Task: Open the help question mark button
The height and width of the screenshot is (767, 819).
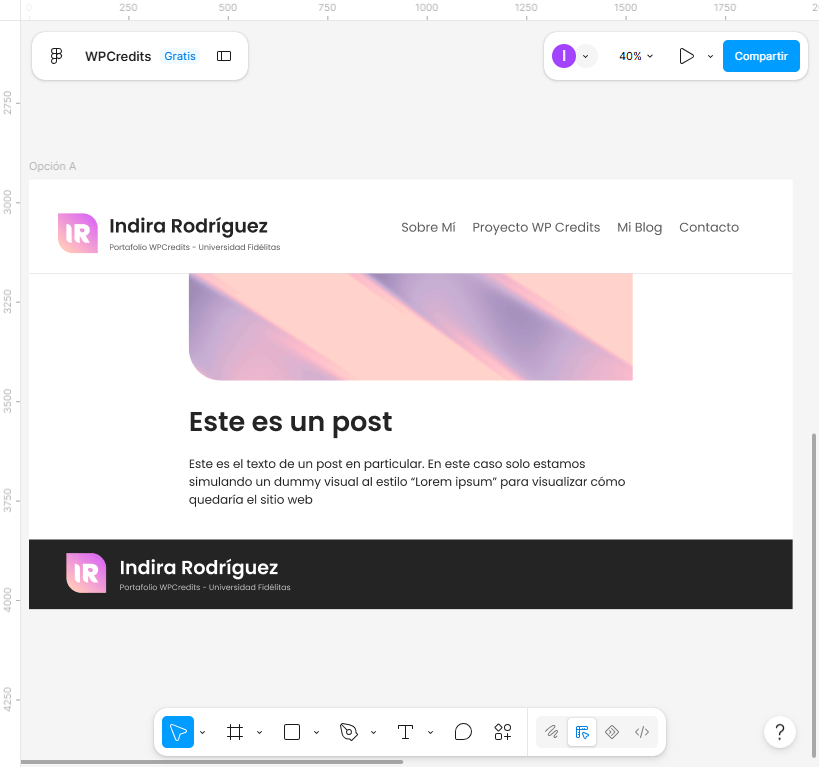Action: tap(779, 731)
